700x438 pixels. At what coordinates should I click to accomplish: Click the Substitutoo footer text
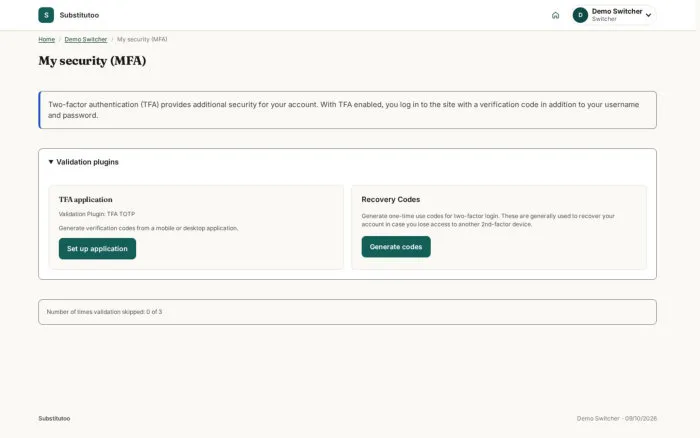tap(54, 418)
